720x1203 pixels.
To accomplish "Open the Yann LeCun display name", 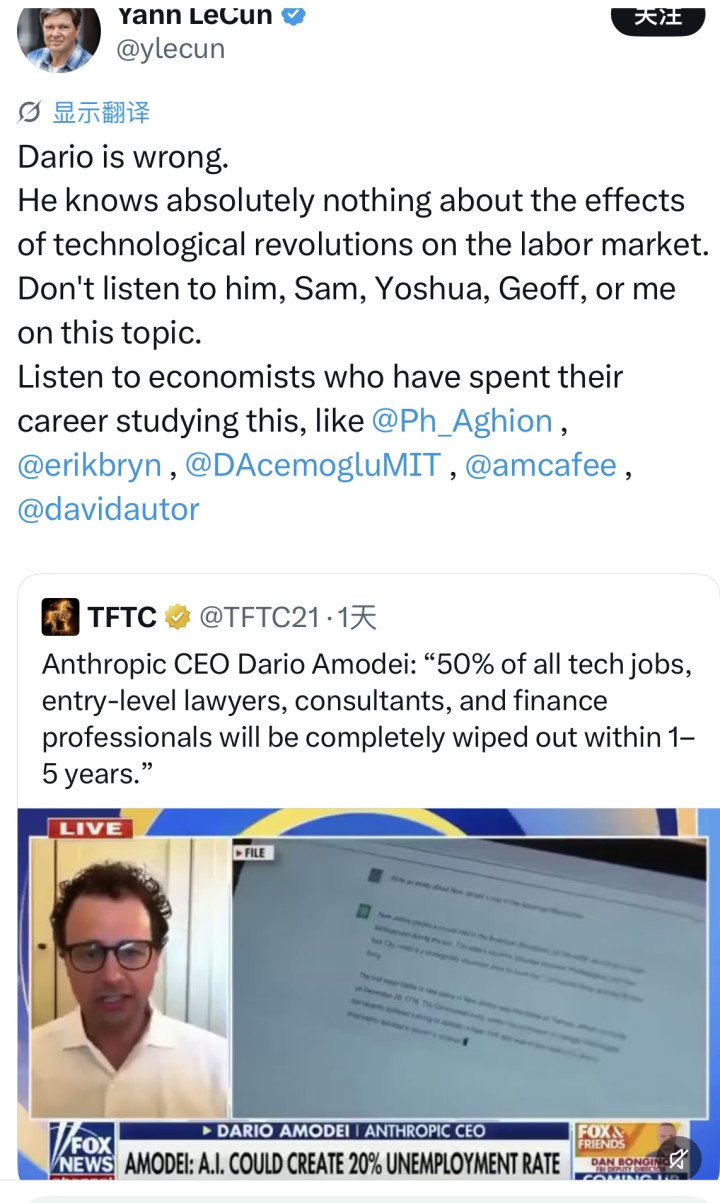I will (x=194, y=14).
